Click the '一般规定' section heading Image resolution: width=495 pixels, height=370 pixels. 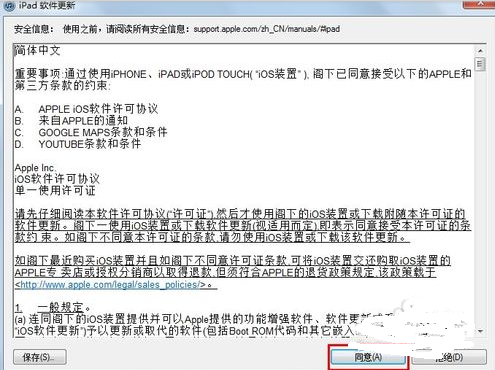[61, 307]
